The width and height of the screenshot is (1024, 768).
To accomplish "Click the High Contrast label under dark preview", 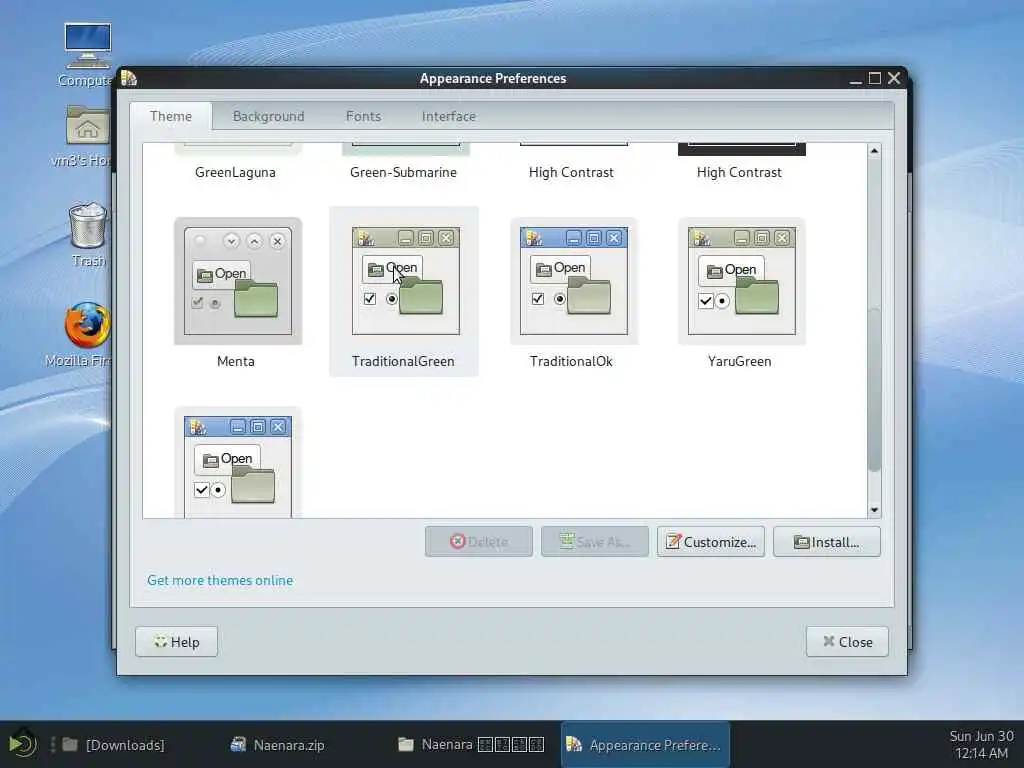I will (x=739, y=172).
